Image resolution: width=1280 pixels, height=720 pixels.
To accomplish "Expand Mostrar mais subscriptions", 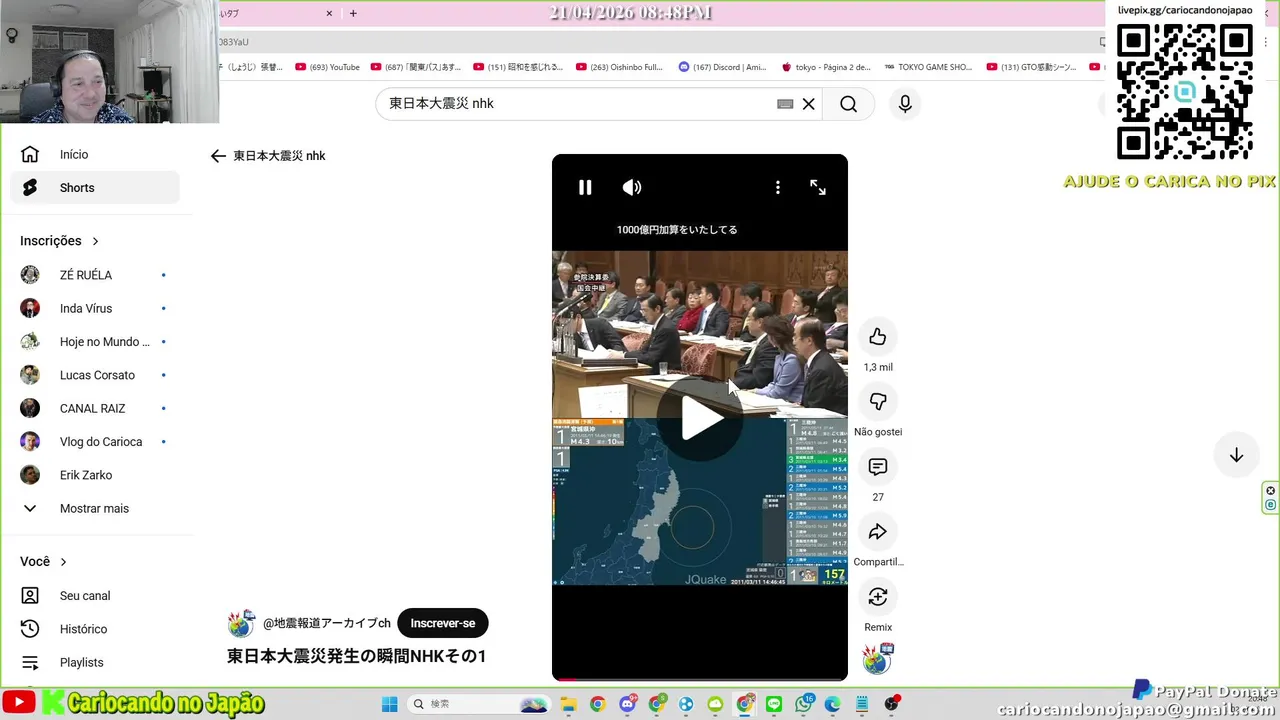I will click(95, 508).
